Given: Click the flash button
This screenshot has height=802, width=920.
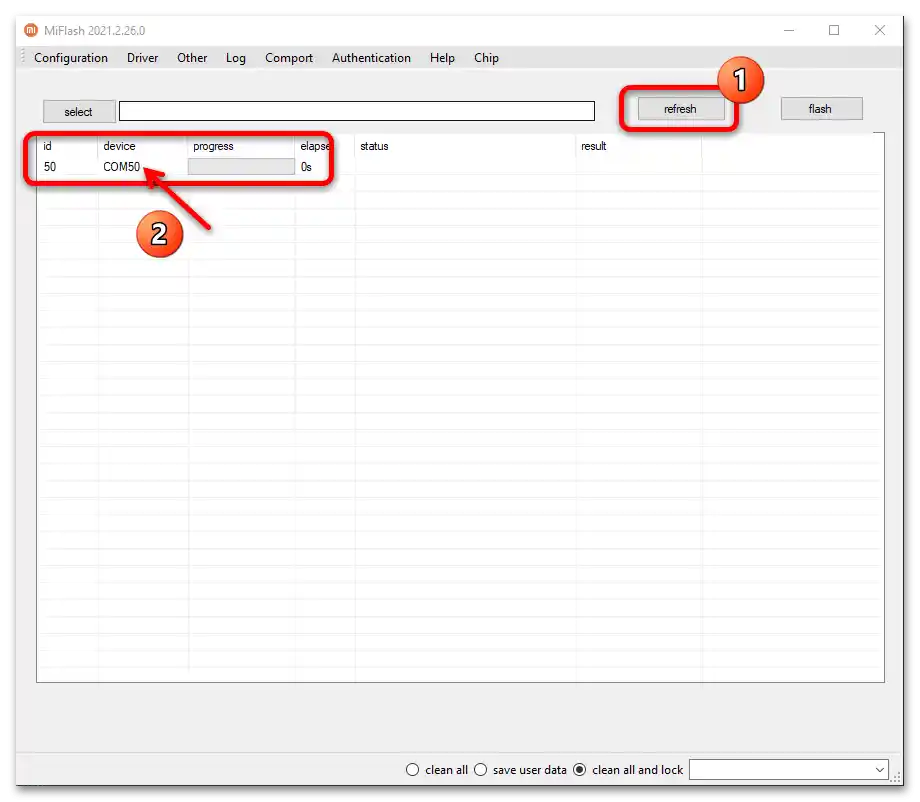Looking at the screenshot, I should (821, 109).
